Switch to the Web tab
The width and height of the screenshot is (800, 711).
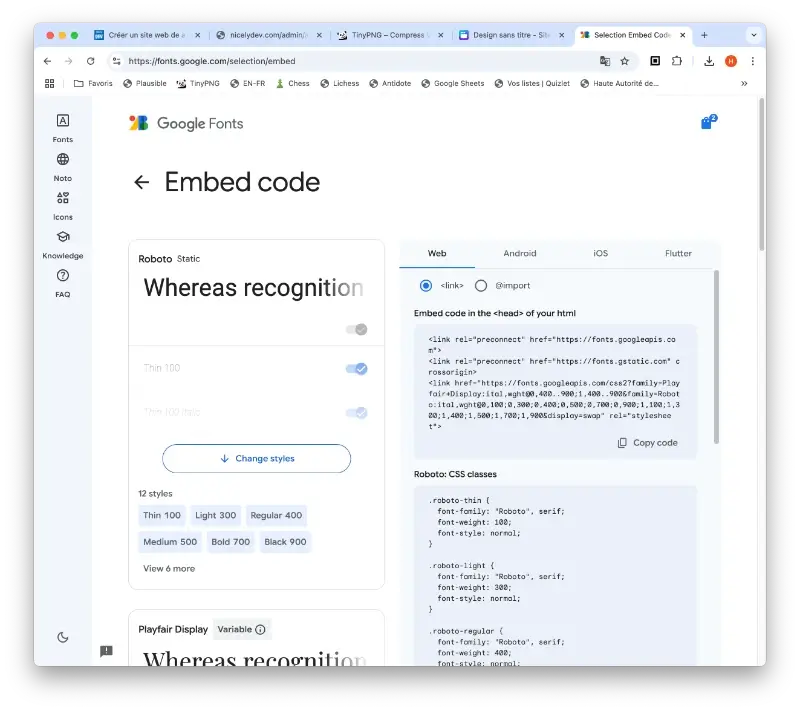click(x=437, y=253)
